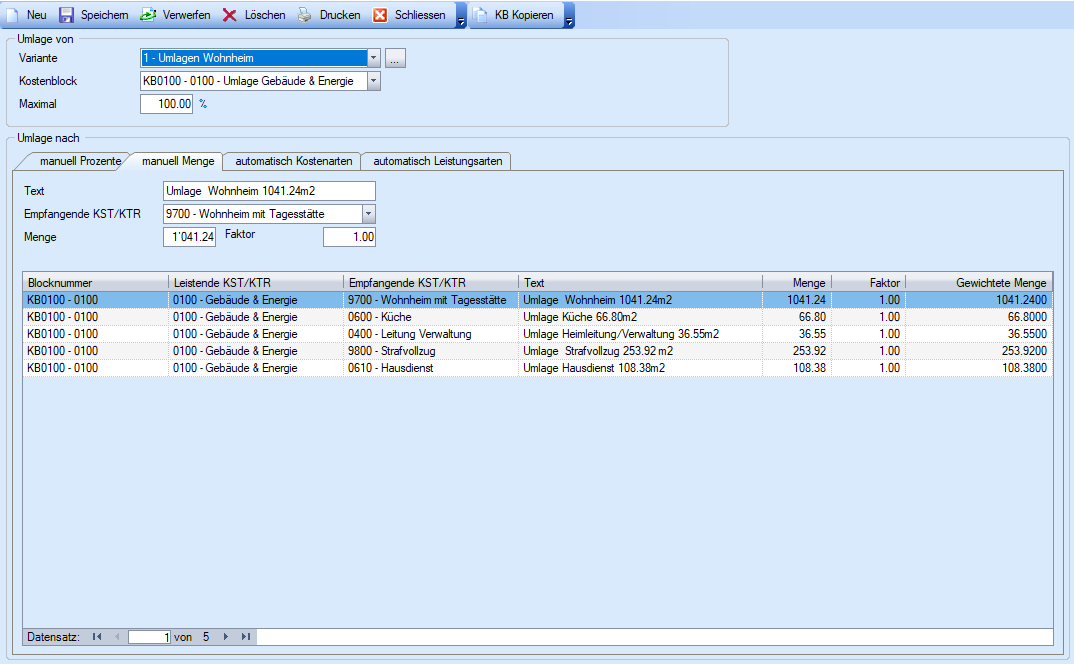Click the Menge input field 1'041.24
The width and height of the screenshot is (1074, 664).
click(x=190, y=237)
